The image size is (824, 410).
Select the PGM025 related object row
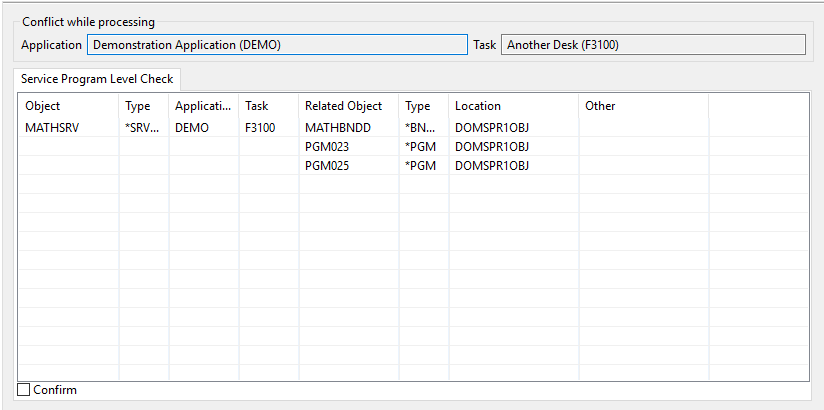[x=414, y=166]
